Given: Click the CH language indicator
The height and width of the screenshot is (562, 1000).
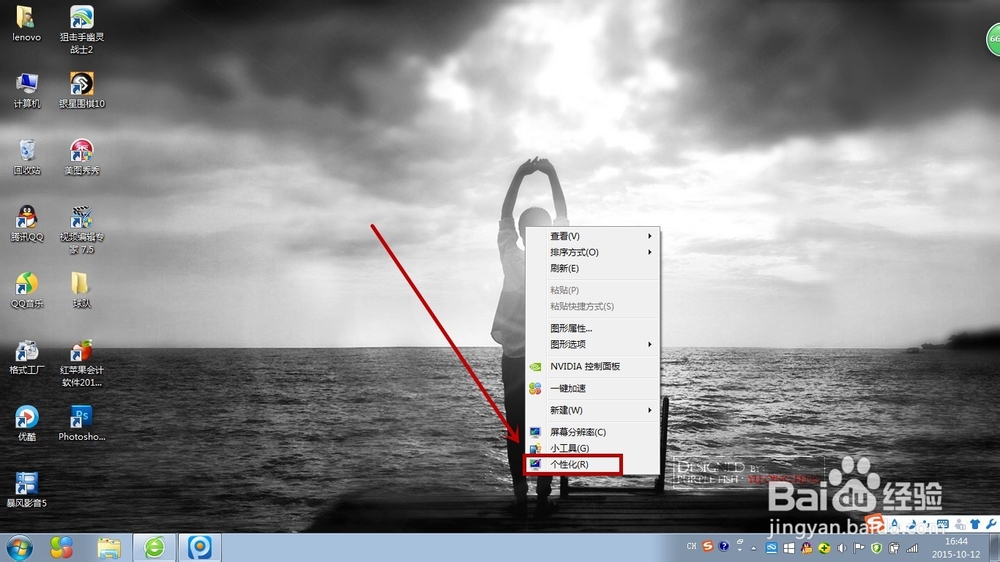Looking at the screenshot, I should pyautogui.click(x=691, y=546).
